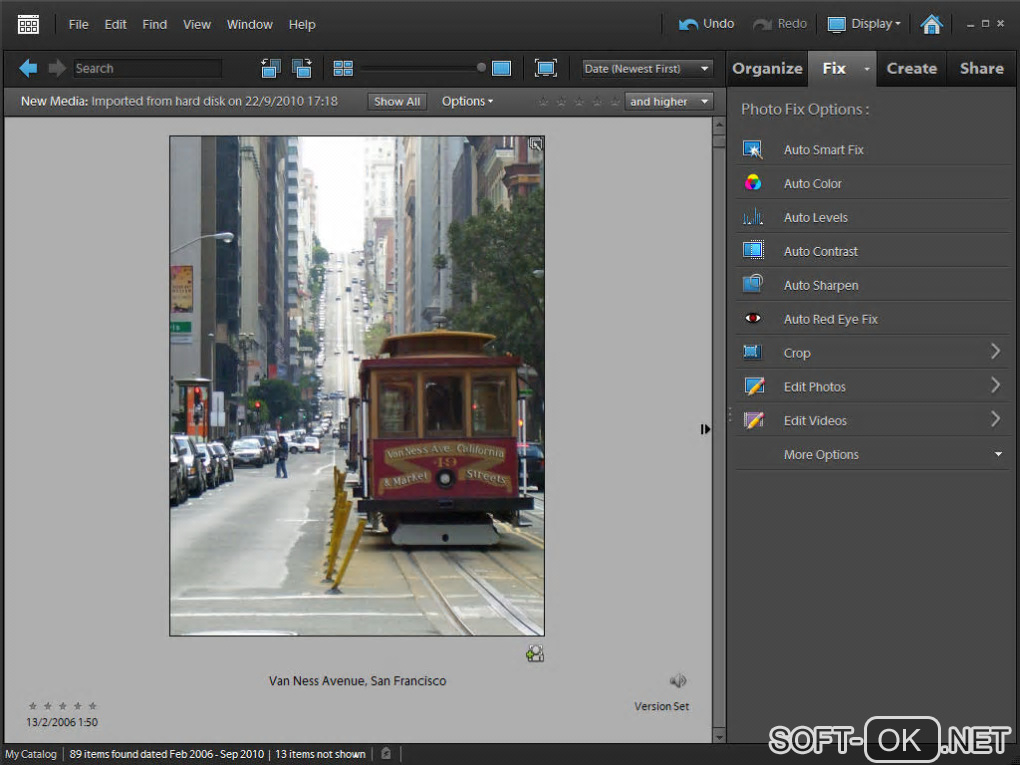This screenshot has height=765, width=1020.
Task: Run Auto Red Eye Fix
Action: [830, 320]
